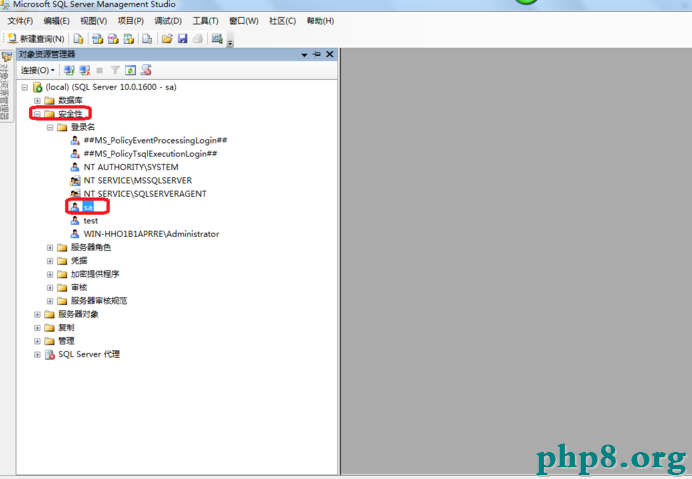This screenshot has width=692, height=479.
Task: Expand Server Audit Specifications (服务器审核规范) folder
Action: pos(50,301)
